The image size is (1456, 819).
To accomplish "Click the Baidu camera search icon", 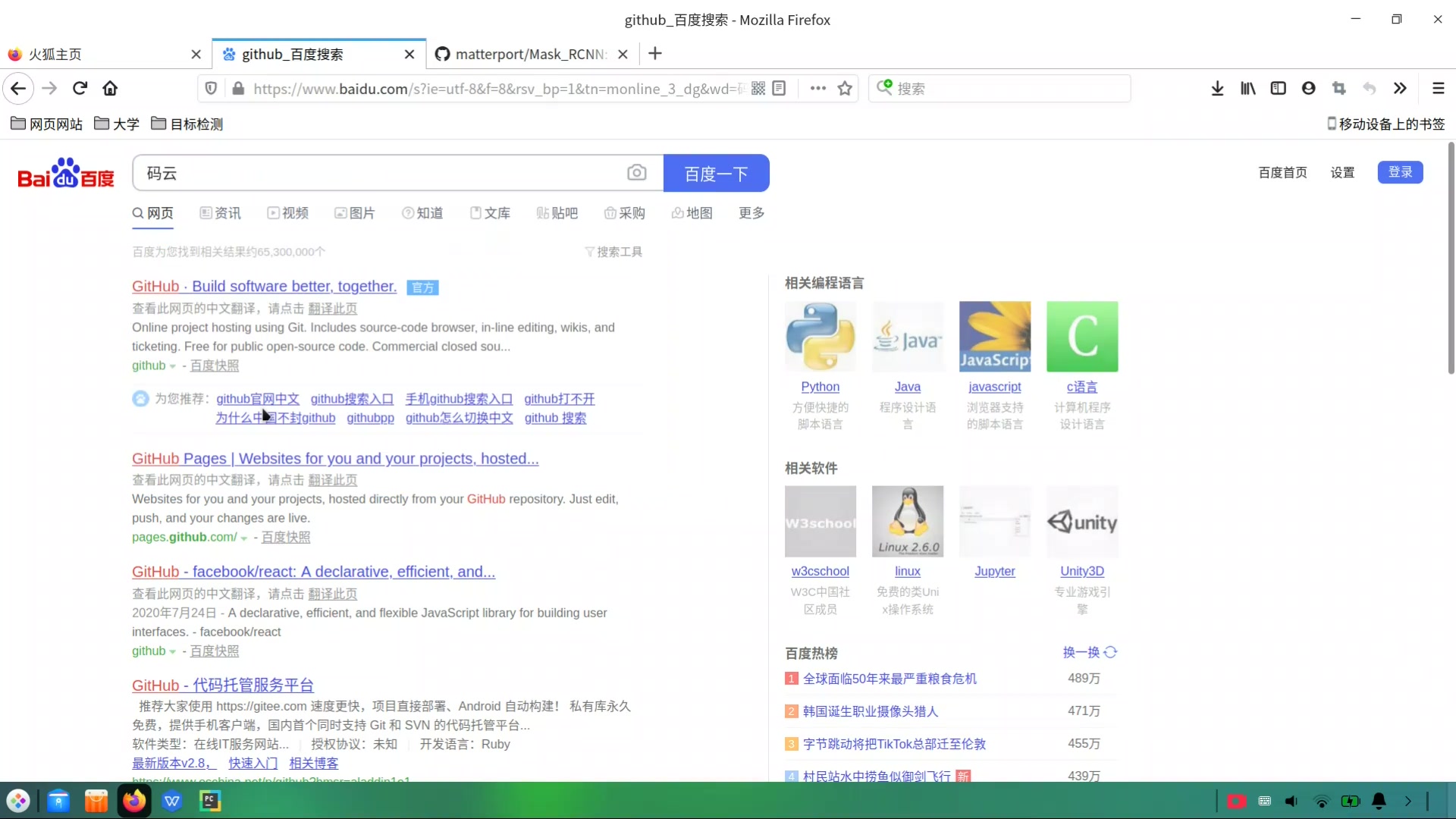I will pos(637,173).
